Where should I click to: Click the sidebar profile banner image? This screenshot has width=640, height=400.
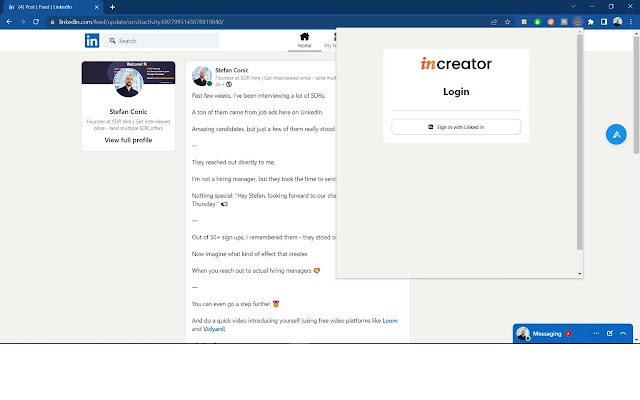pyautogui.click(x=128, y=73)
